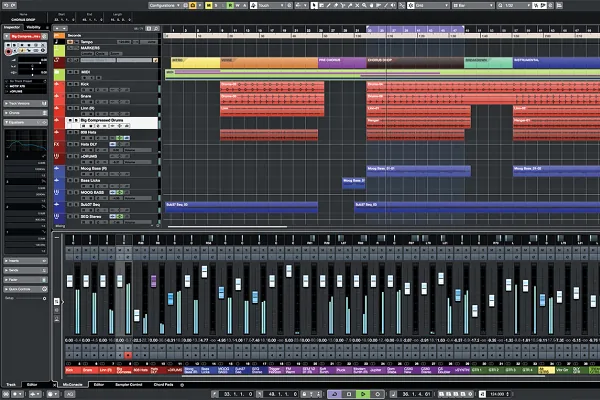The height and width of the screenshot is (400, 600).
Task: Click the INSTRUMENTAL blue arranger section
Action: point(556,63)
